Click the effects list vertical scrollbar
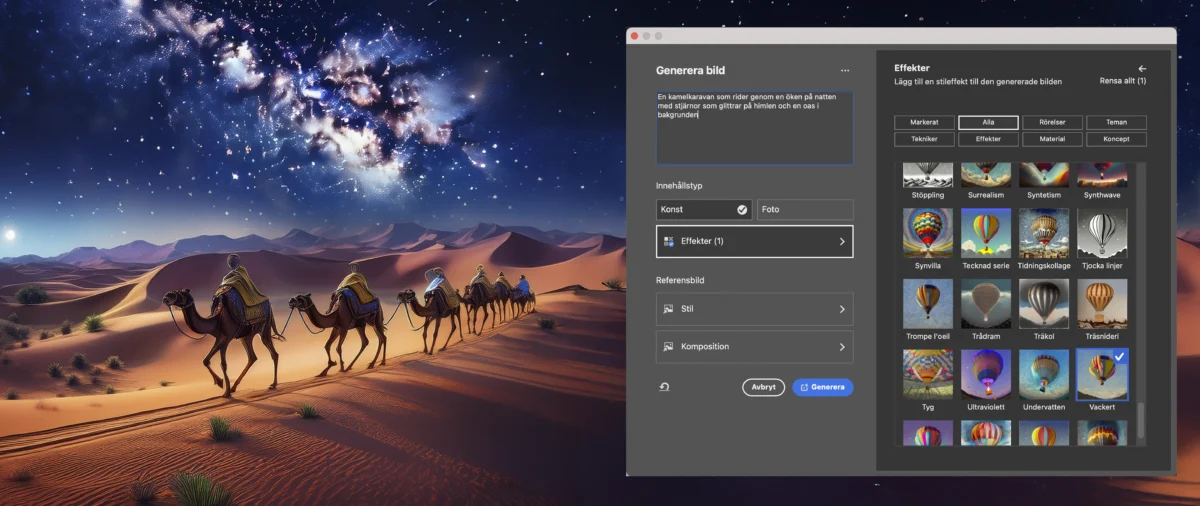This screenshot has height=506, width=1200. point(1141,420)
